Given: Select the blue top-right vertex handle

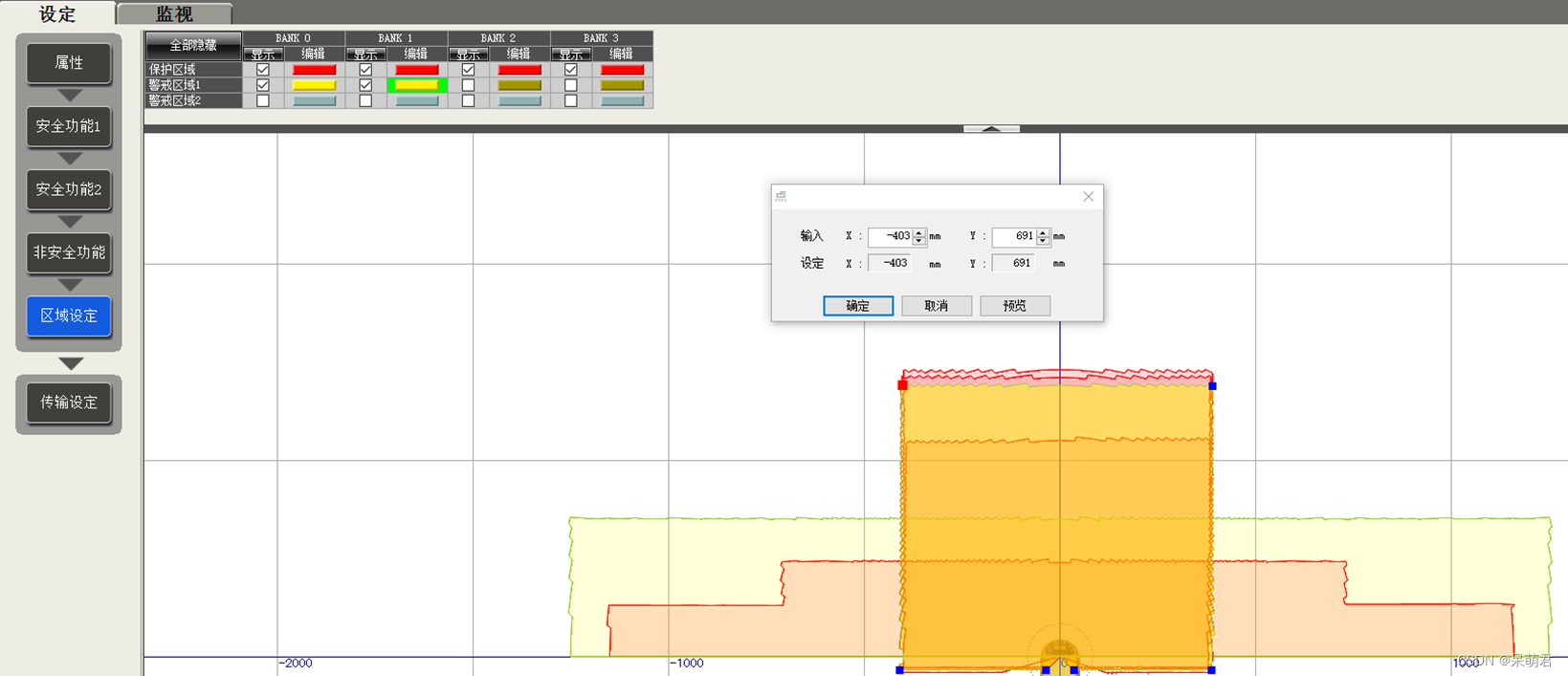Looking at the screenshot, I should click(1212, 386).
